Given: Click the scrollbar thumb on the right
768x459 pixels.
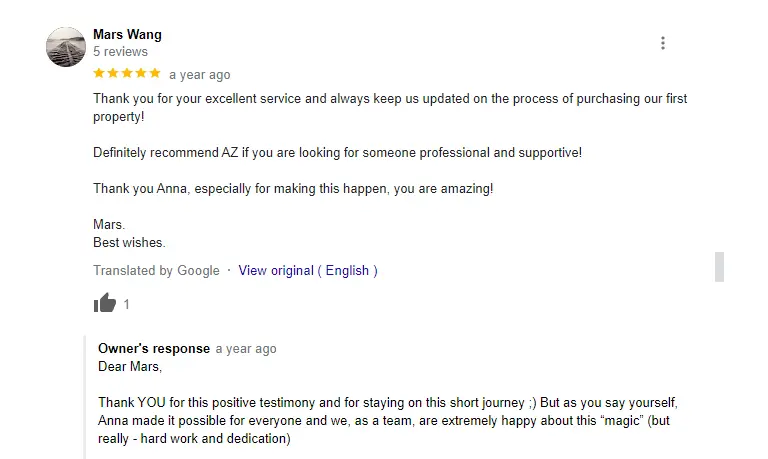Looking at the screenshot, I should (x=719, y=267).
